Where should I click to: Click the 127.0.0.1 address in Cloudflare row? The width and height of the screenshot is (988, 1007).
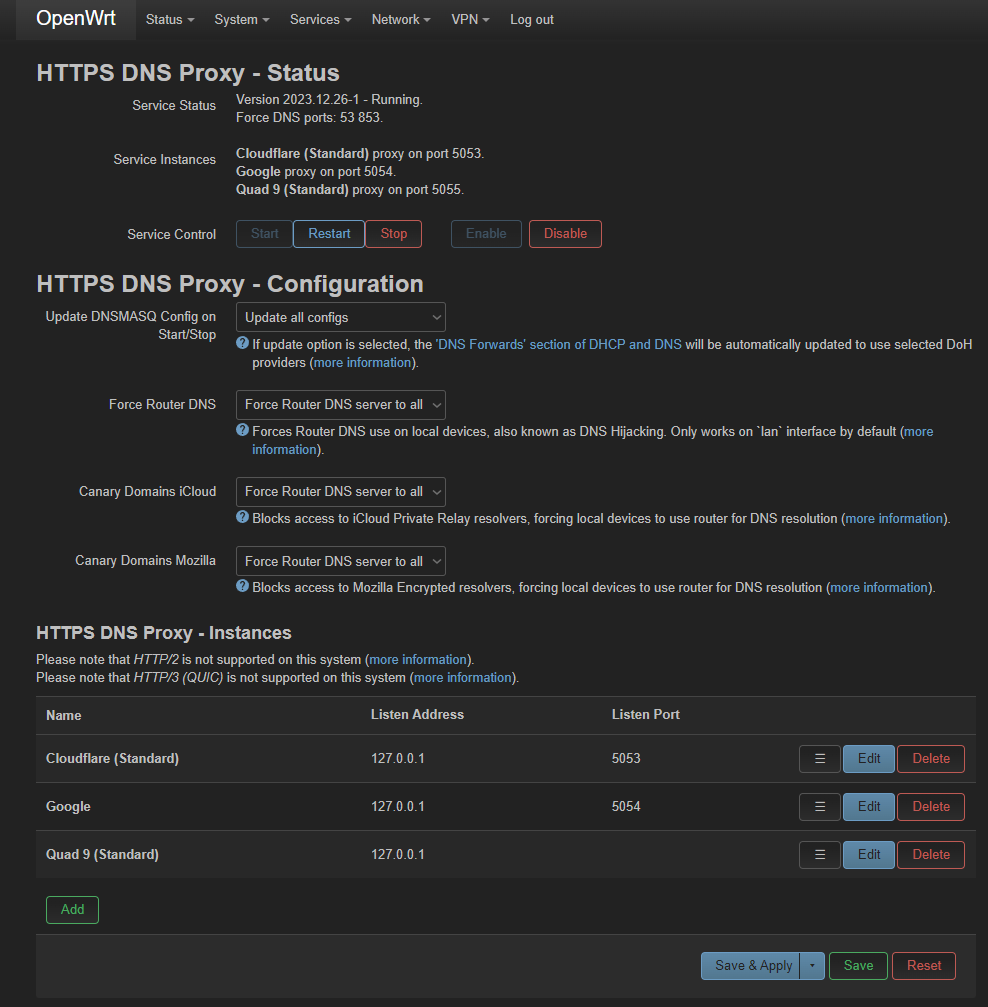[398, 758]
